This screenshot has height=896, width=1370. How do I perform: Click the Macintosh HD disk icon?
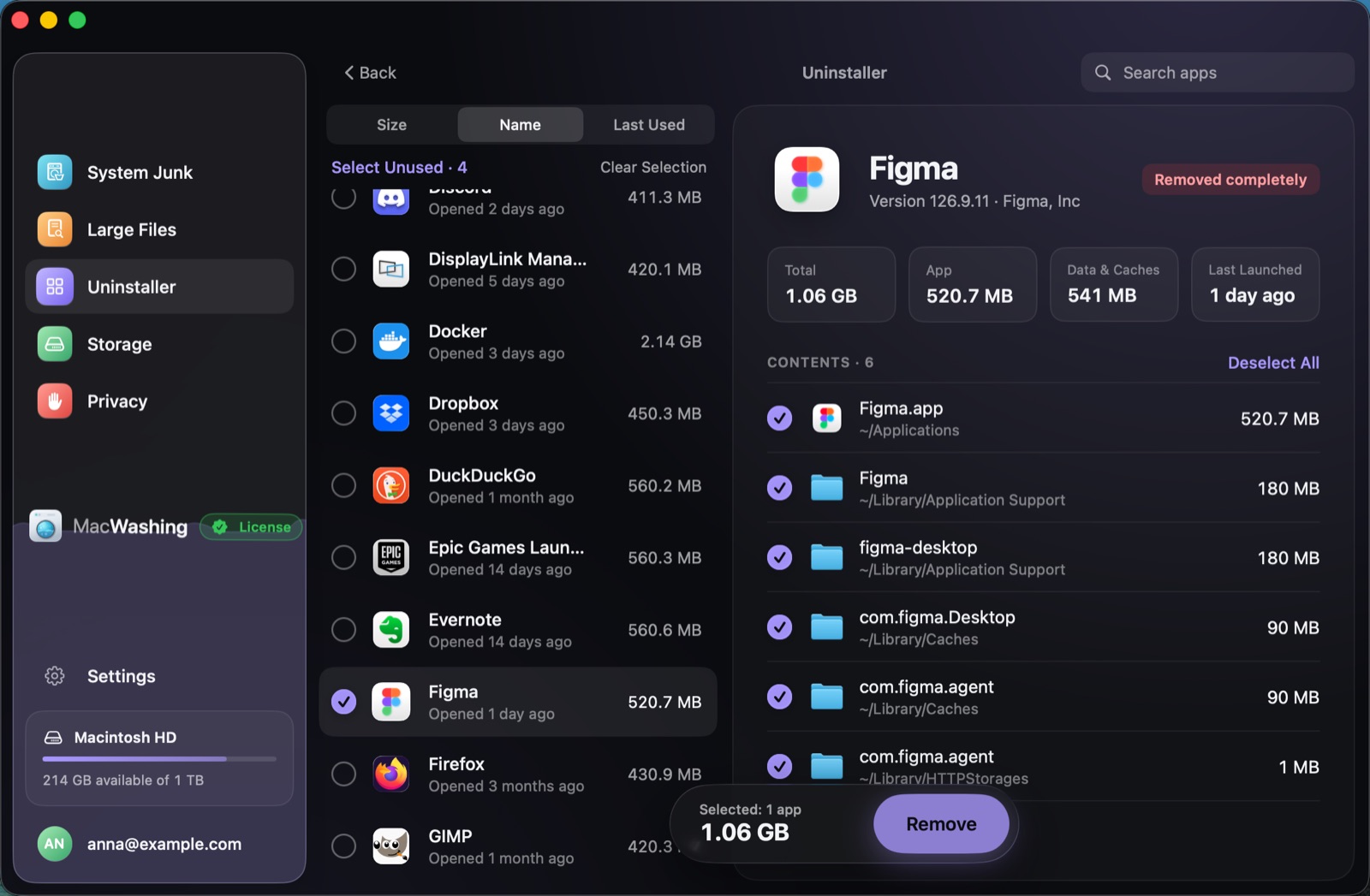(53, 738)
